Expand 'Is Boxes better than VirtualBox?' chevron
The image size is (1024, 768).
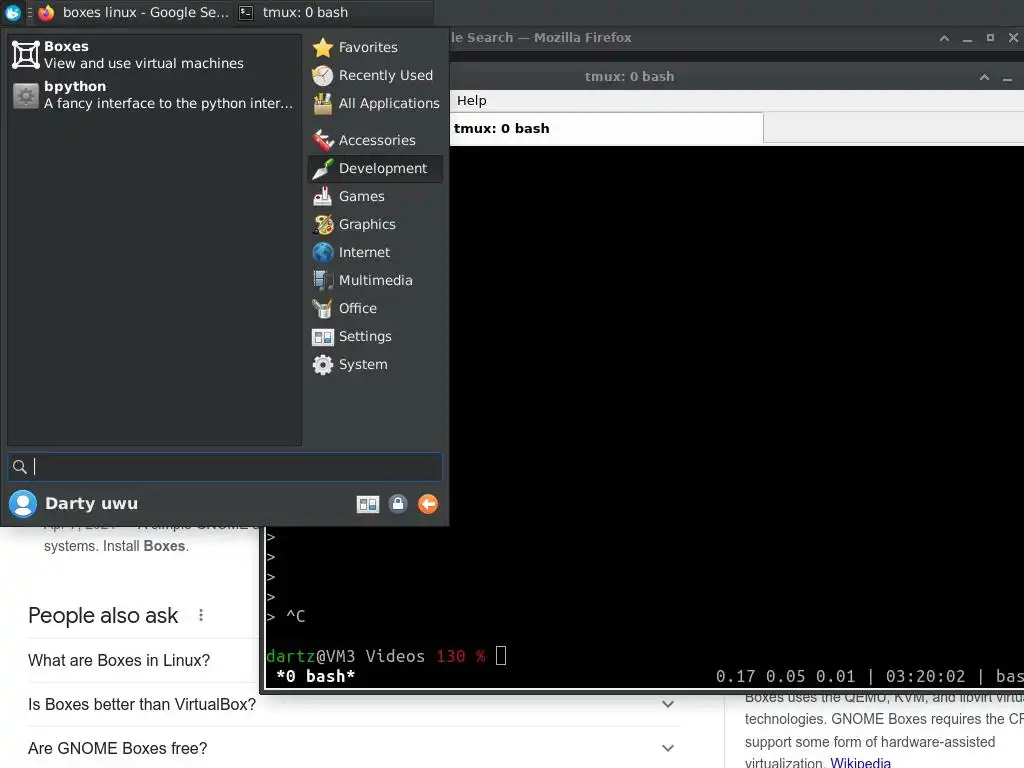(667, 704)
